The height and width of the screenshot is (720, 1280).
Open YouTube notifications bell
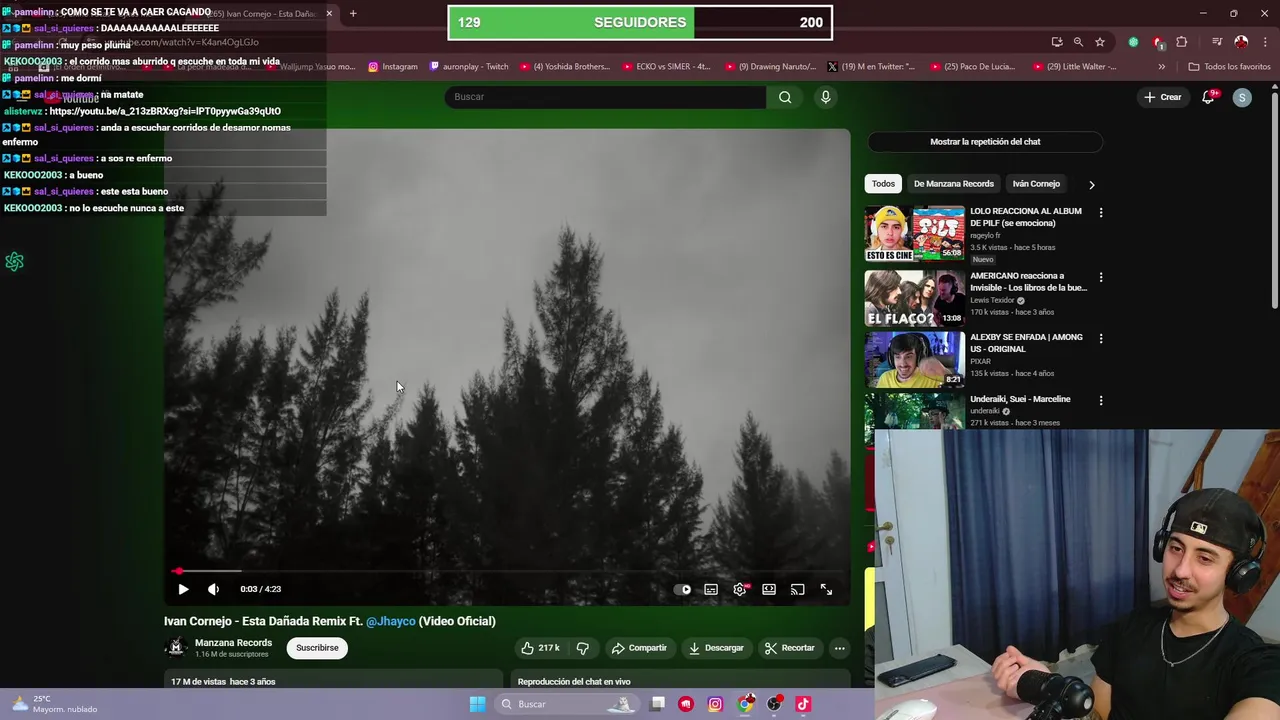tap(1208, 97)
